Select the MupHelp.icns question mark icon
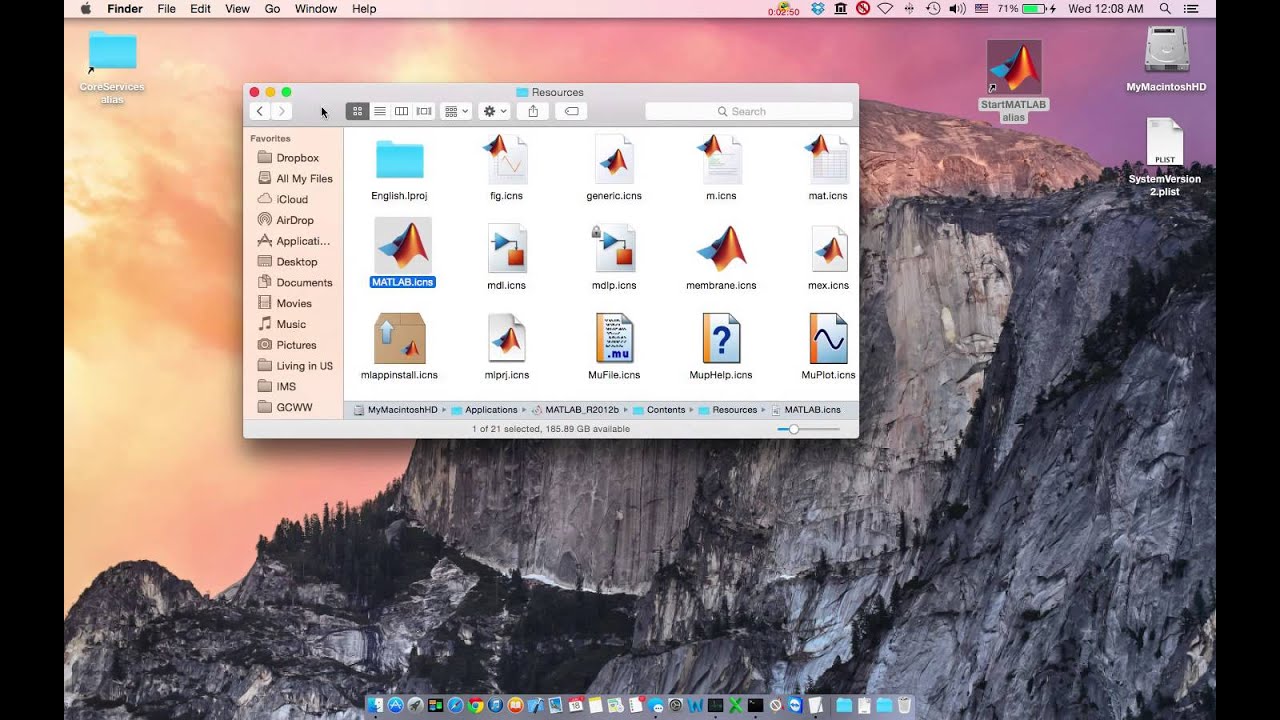1280x720 pixels. click(x=721, y=338)
